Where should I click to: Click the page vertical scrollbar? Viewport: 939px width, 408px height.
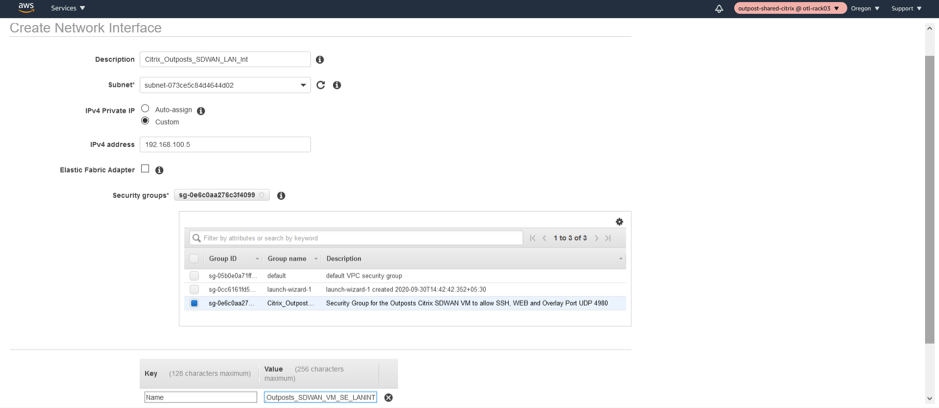[929, 200]
